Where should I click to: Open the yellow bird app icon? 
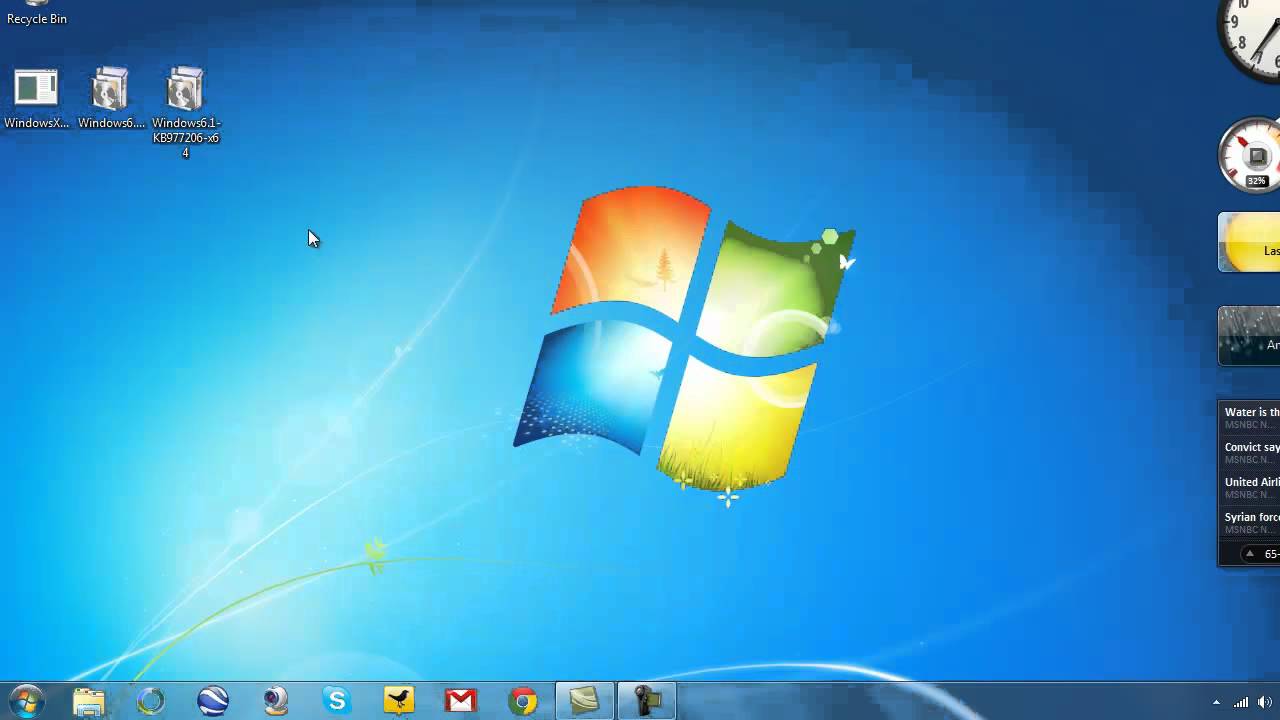pyautogui.click(x=399, y=701)
